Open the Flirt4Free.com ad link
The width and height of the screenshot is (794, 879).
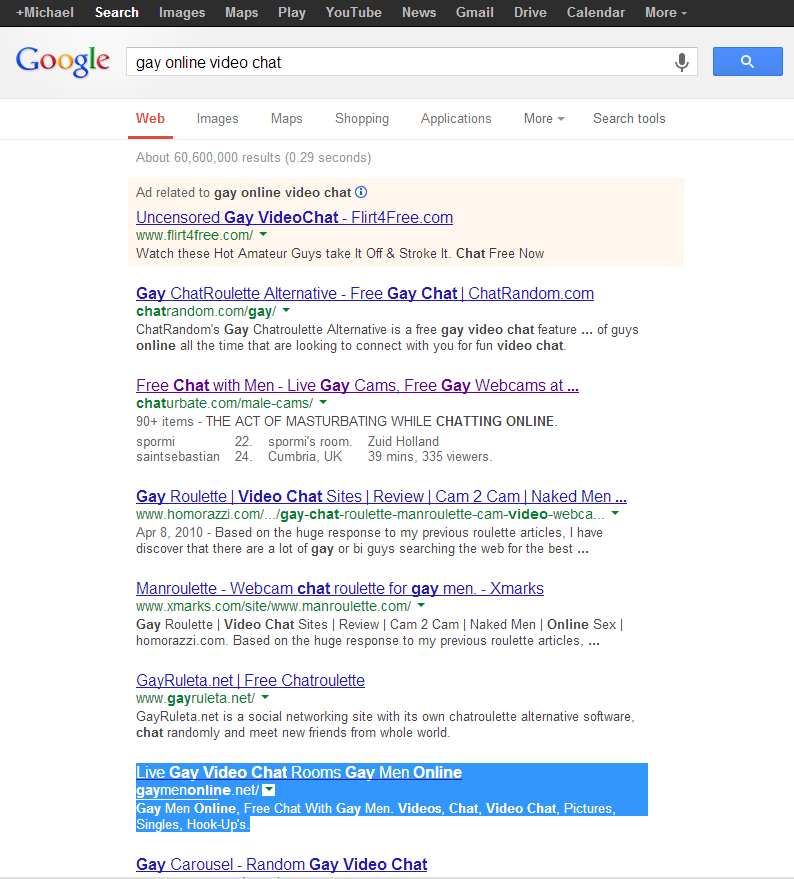[x=294, y=218]
